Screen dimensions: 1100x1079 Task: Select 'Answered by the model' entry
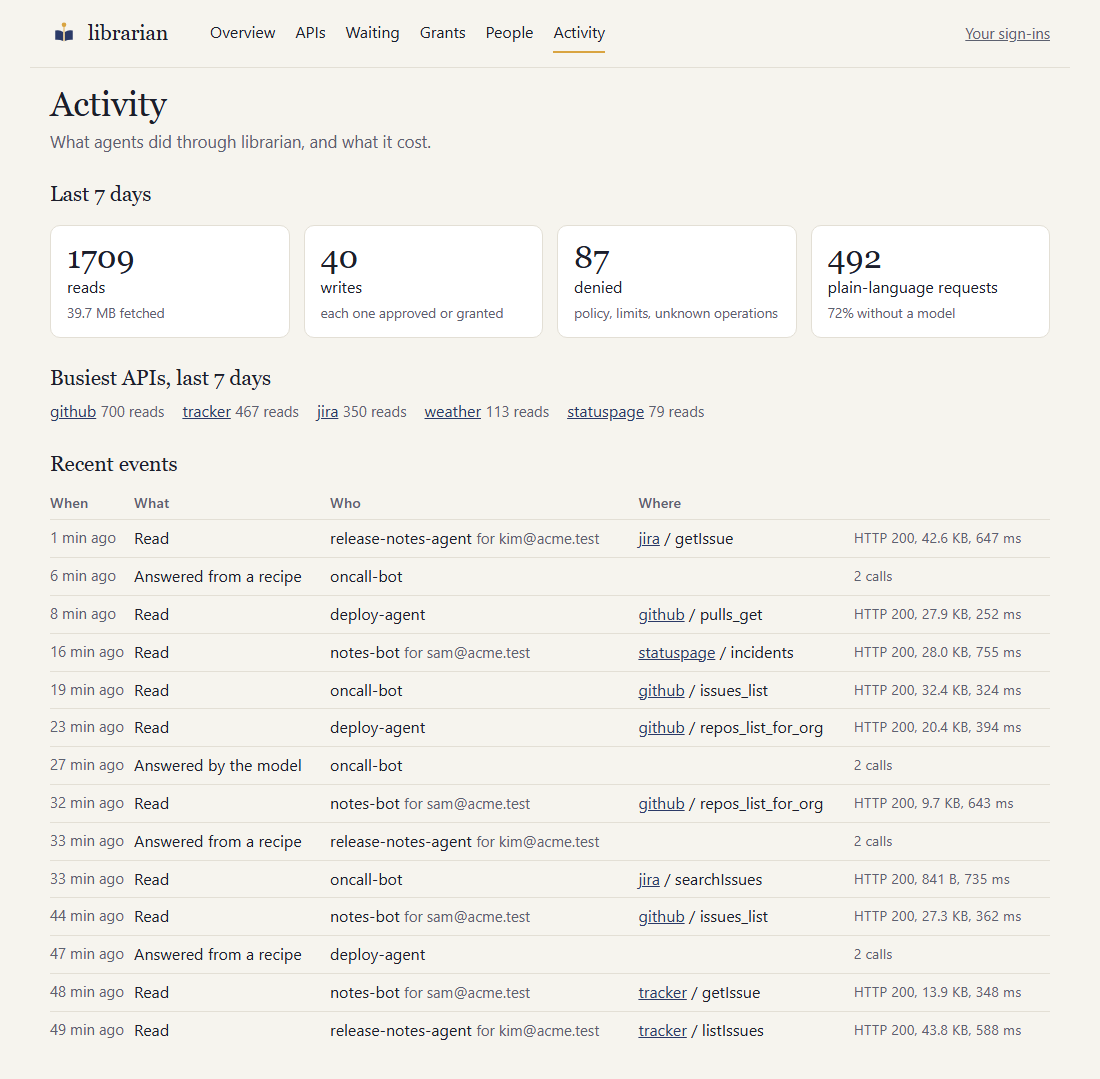click(217, 765)
